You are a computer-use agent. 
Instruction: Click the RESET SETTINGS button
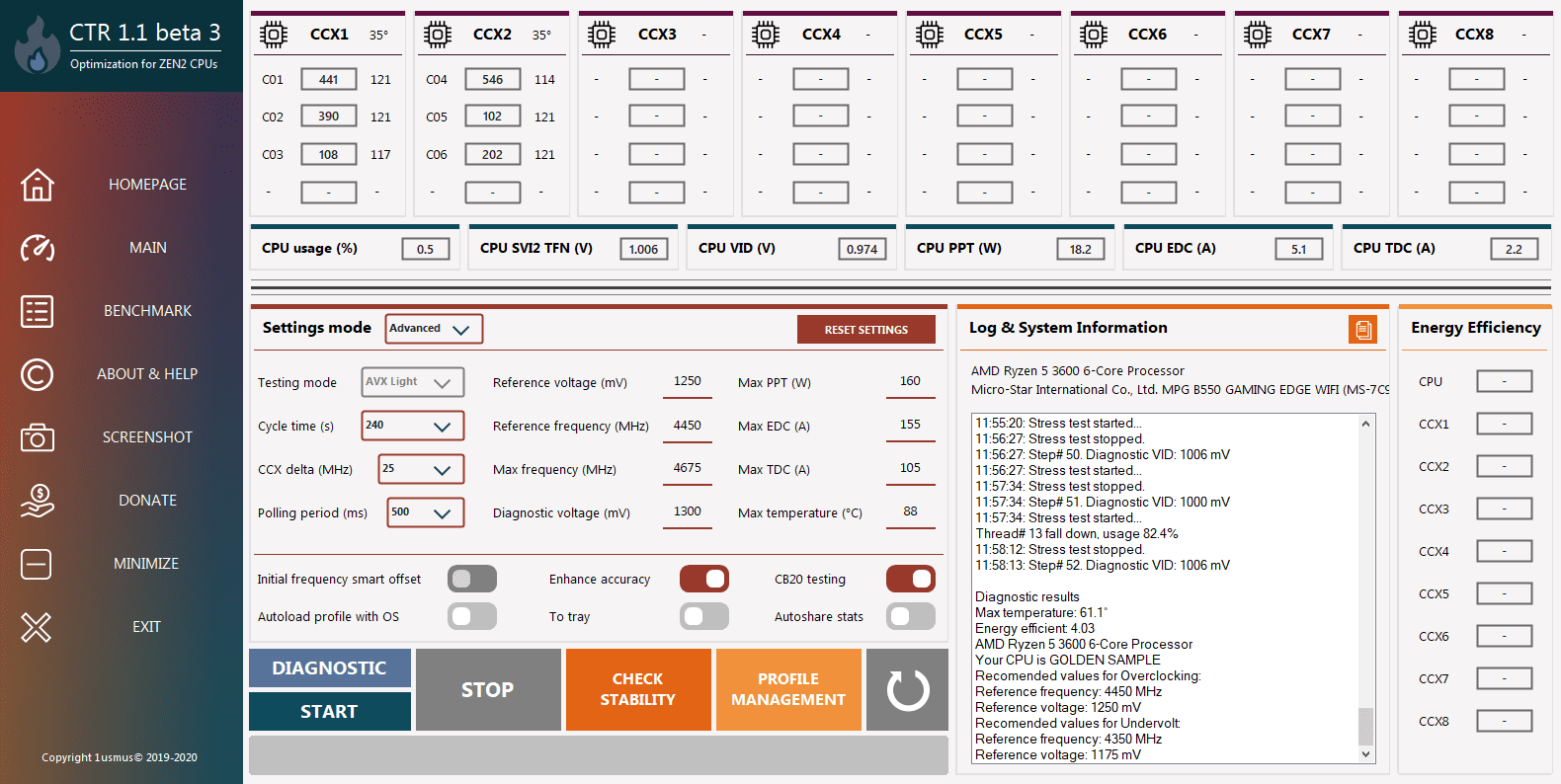(866, 330)
